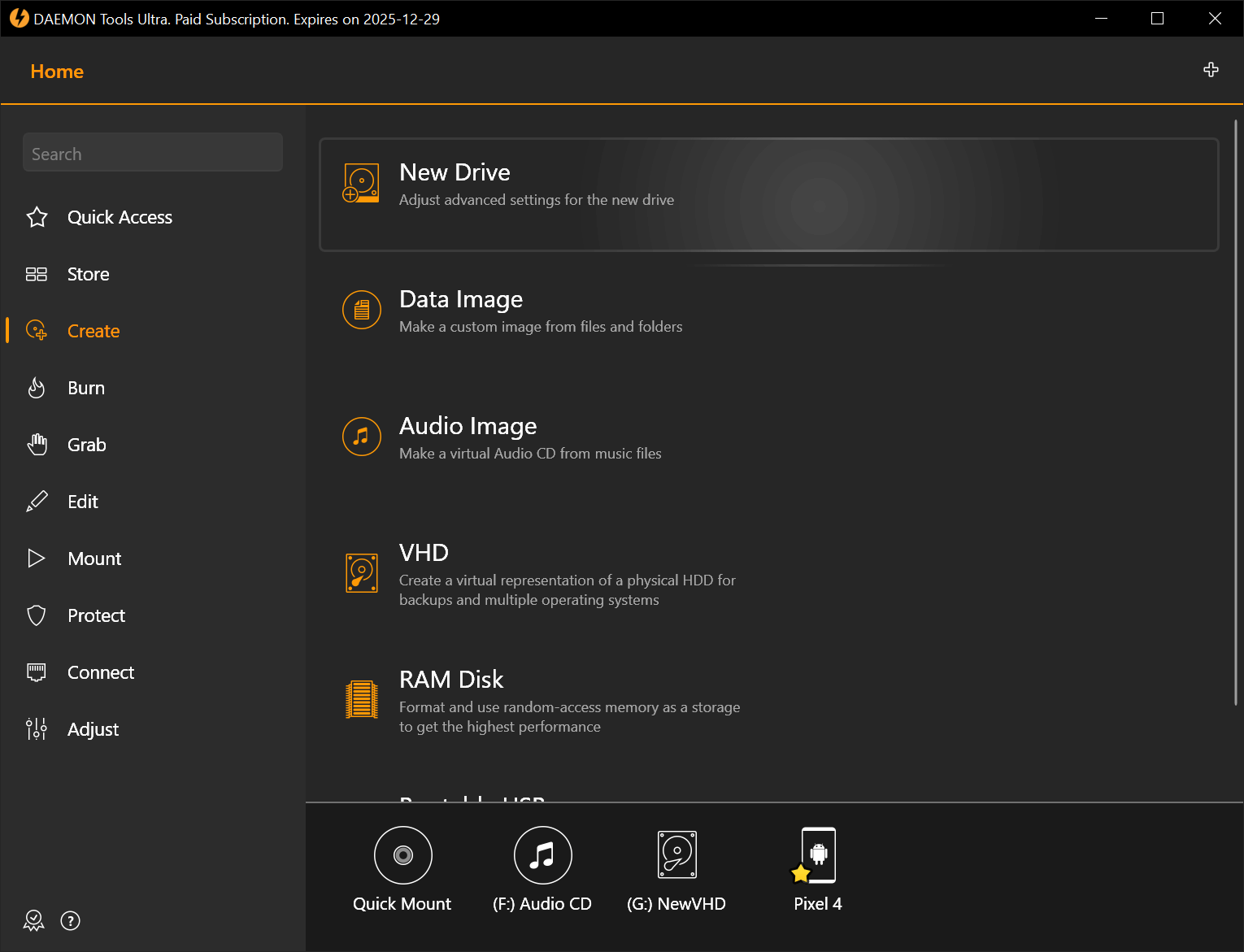Open the Pixel 4 device icon
The width and height of the screenshot is (1244, 952).
[818, 854]
